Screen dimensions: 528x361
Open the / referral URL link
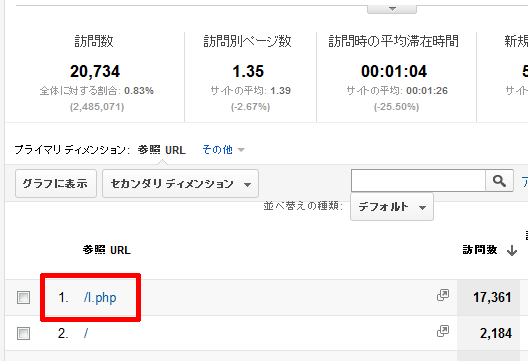pos(86,333)
